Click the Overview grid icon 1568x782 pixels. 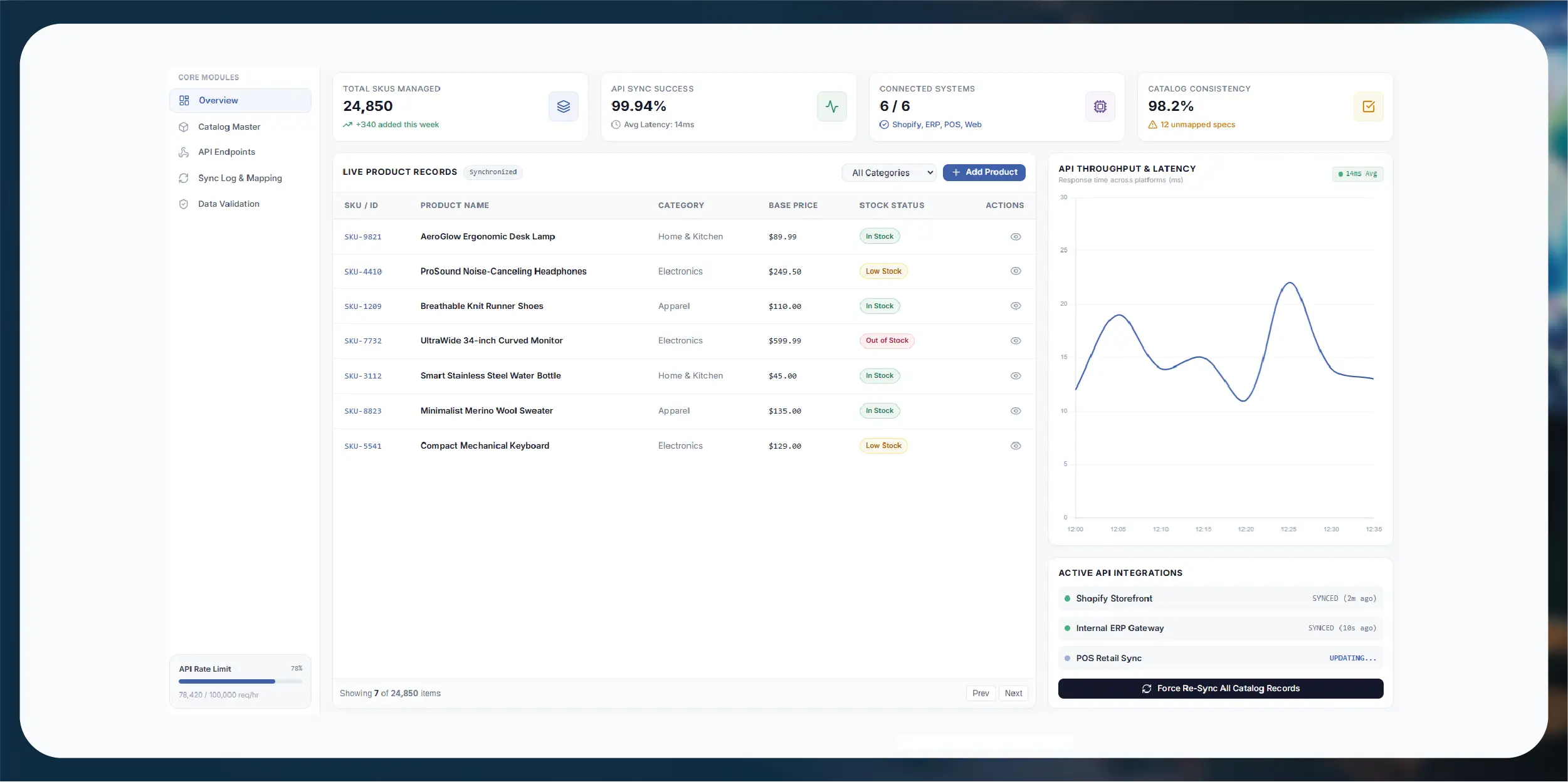pyautogui.click(x=184, y=100)
